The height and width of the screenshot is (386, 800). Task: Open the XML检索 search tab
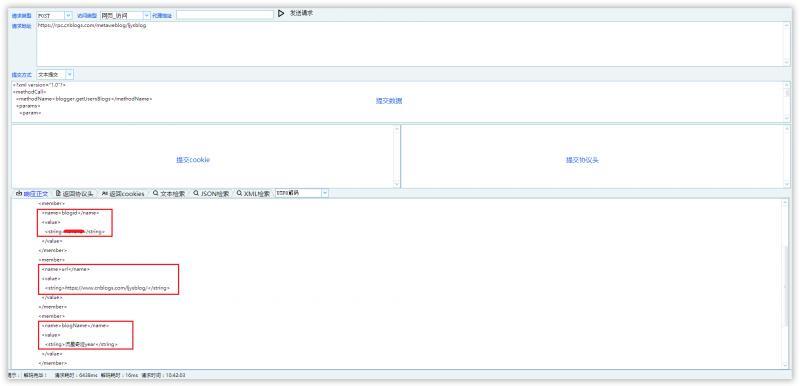click(253, 194)
